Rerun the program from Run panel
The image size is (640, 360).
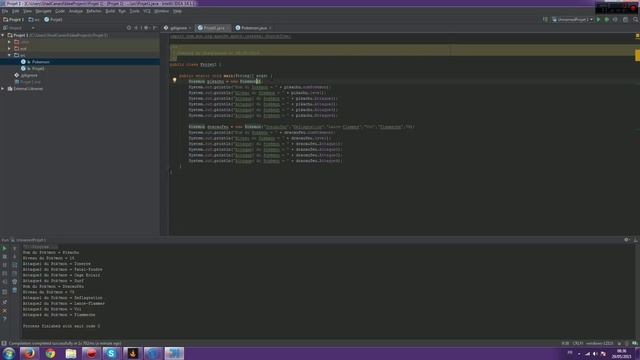[x=4, y=248]
